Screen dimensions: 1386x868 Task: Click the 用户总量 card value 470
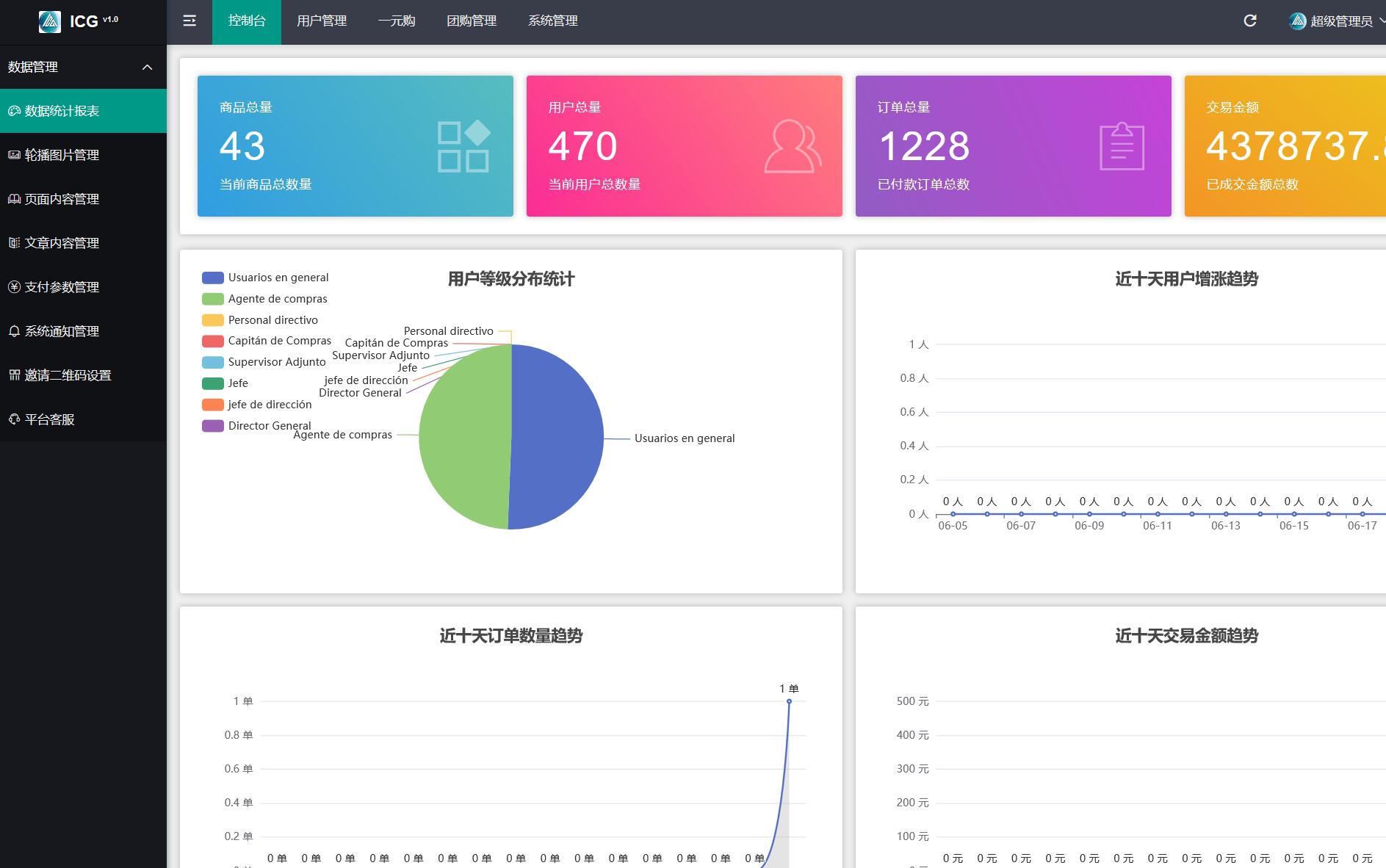point(583,146)
